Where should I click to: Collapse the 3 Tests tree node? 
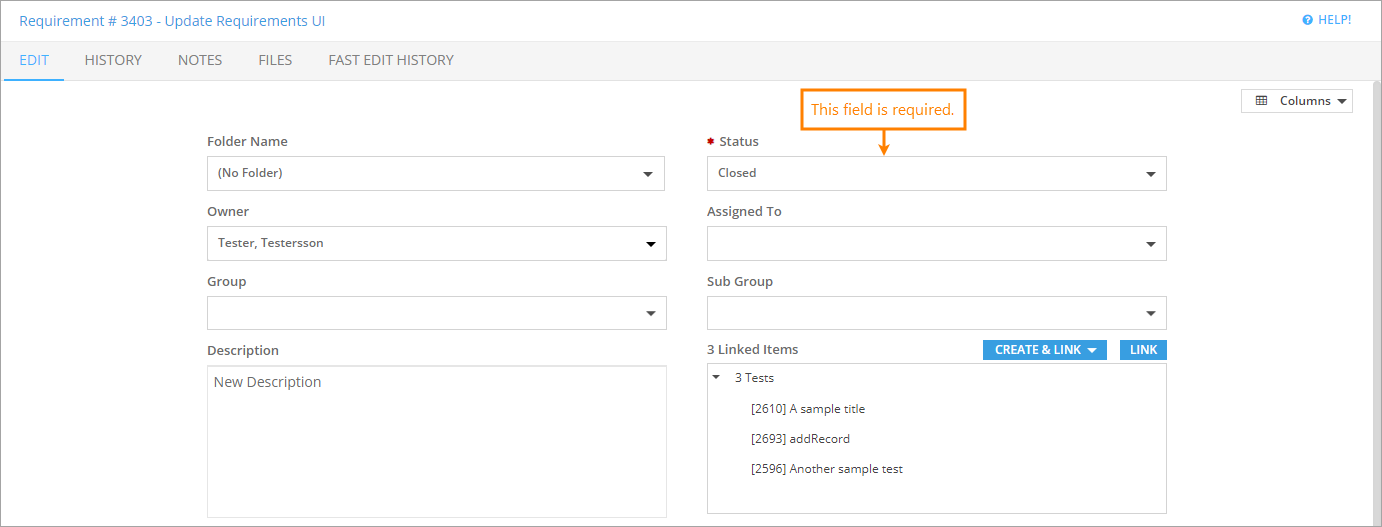point(716,378)
